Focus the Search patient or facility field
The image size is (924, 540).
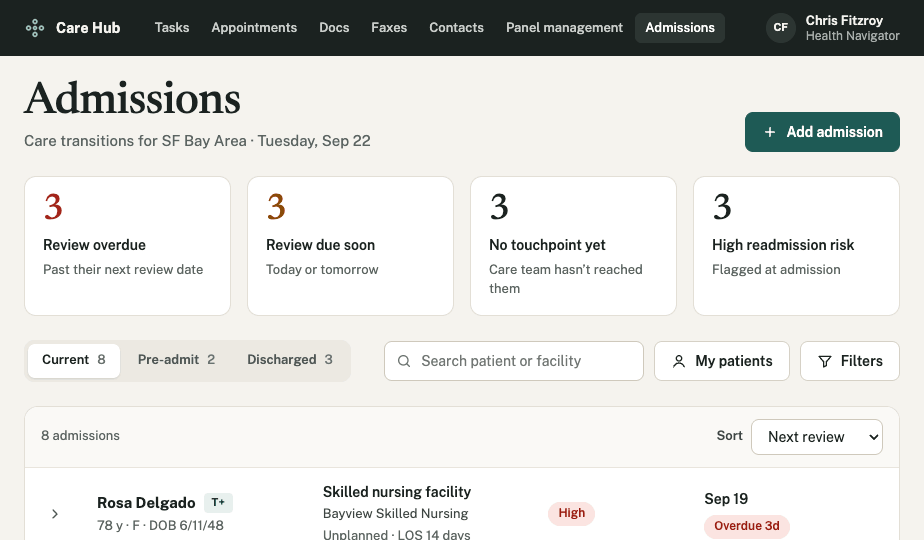click(514, 361)
